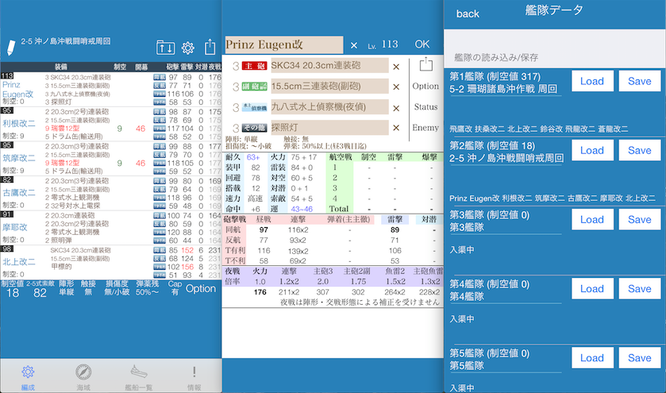
Task: Save to 第3艦隊 slot
Action: pos(639,220)
